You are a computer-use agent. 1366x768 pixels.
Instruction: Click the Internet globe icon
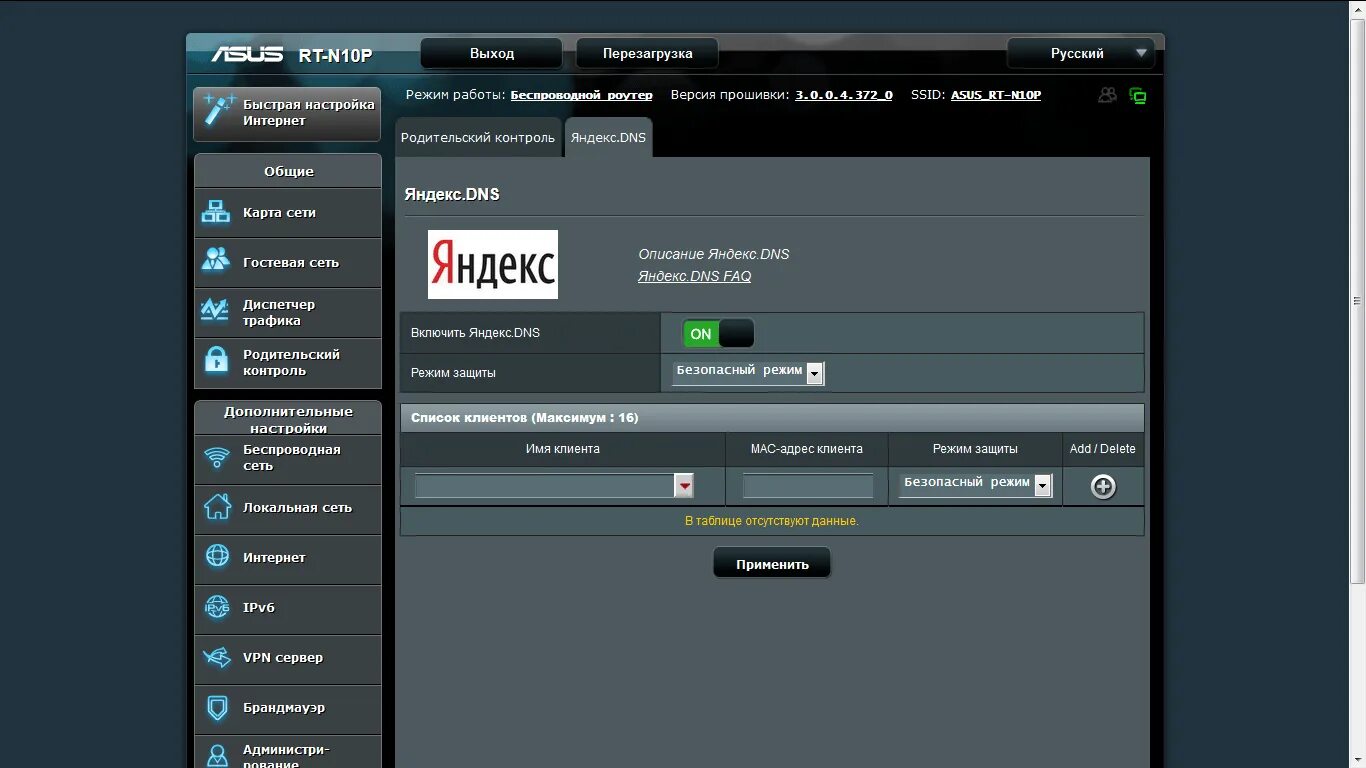coord(217,556)
